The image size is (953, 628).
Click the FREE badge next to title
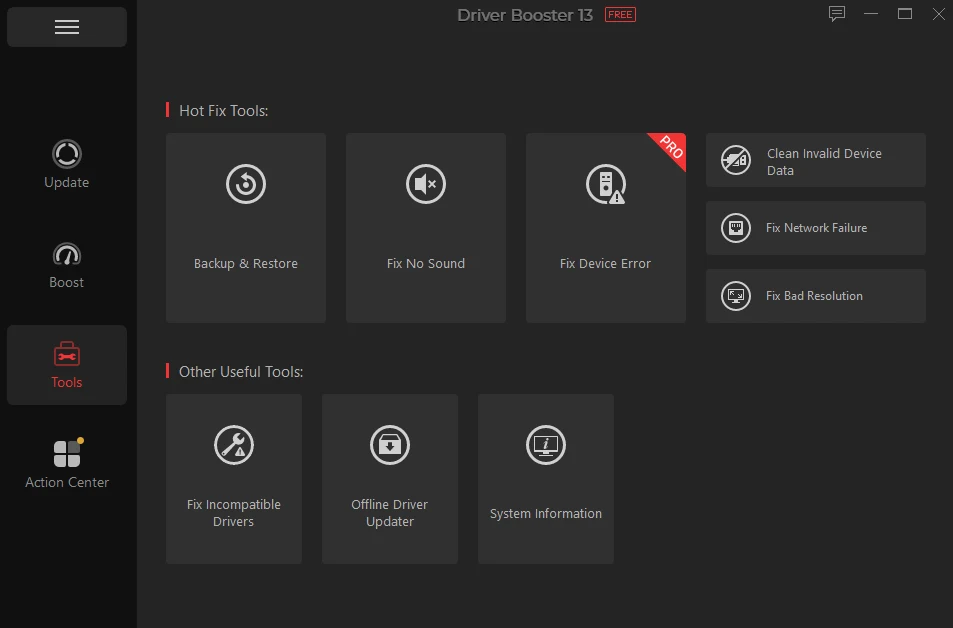(x=619, y=14)
